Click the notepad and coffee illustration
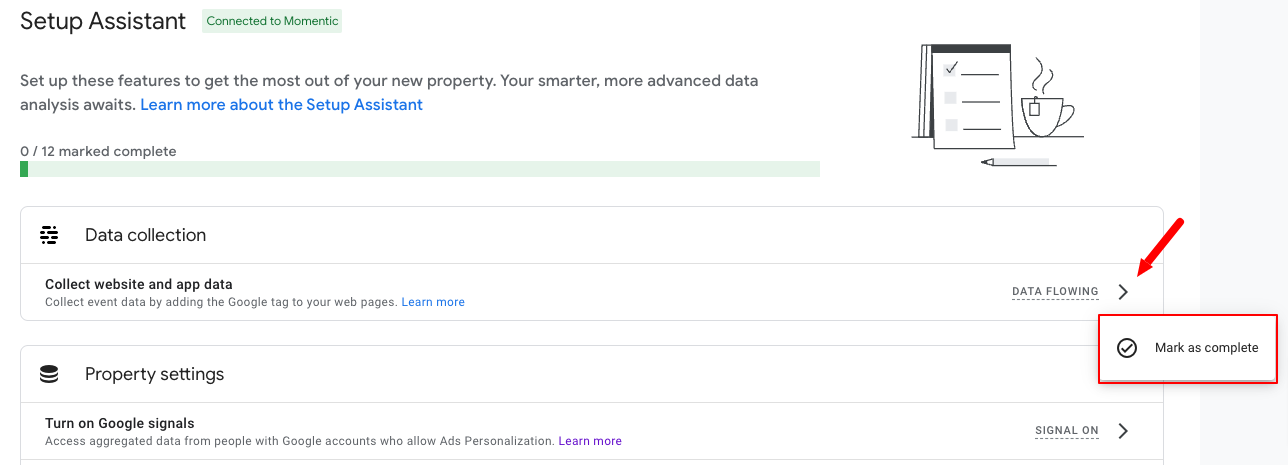The width and height of the screenshot is (1288, 465). (x=997, y=104)
